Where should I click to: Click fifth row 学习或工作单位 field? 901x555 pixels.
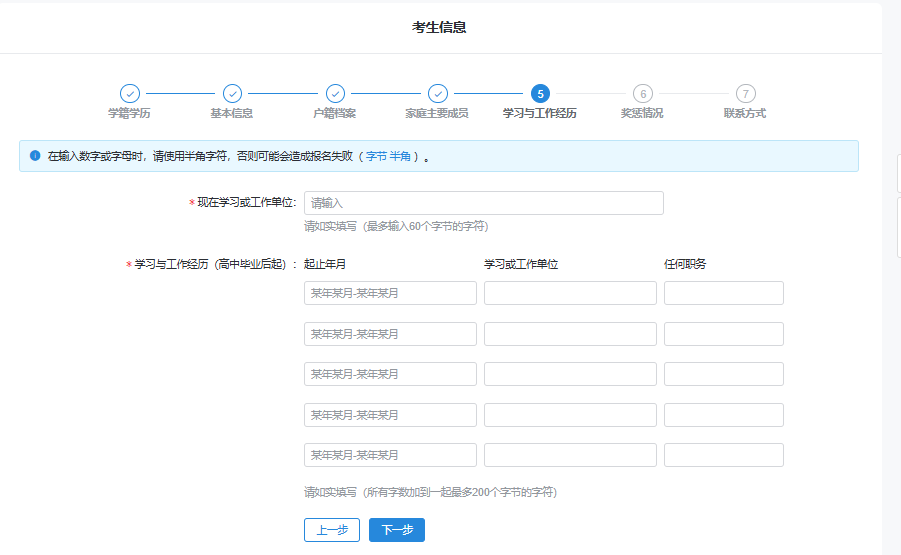[570, 455]
